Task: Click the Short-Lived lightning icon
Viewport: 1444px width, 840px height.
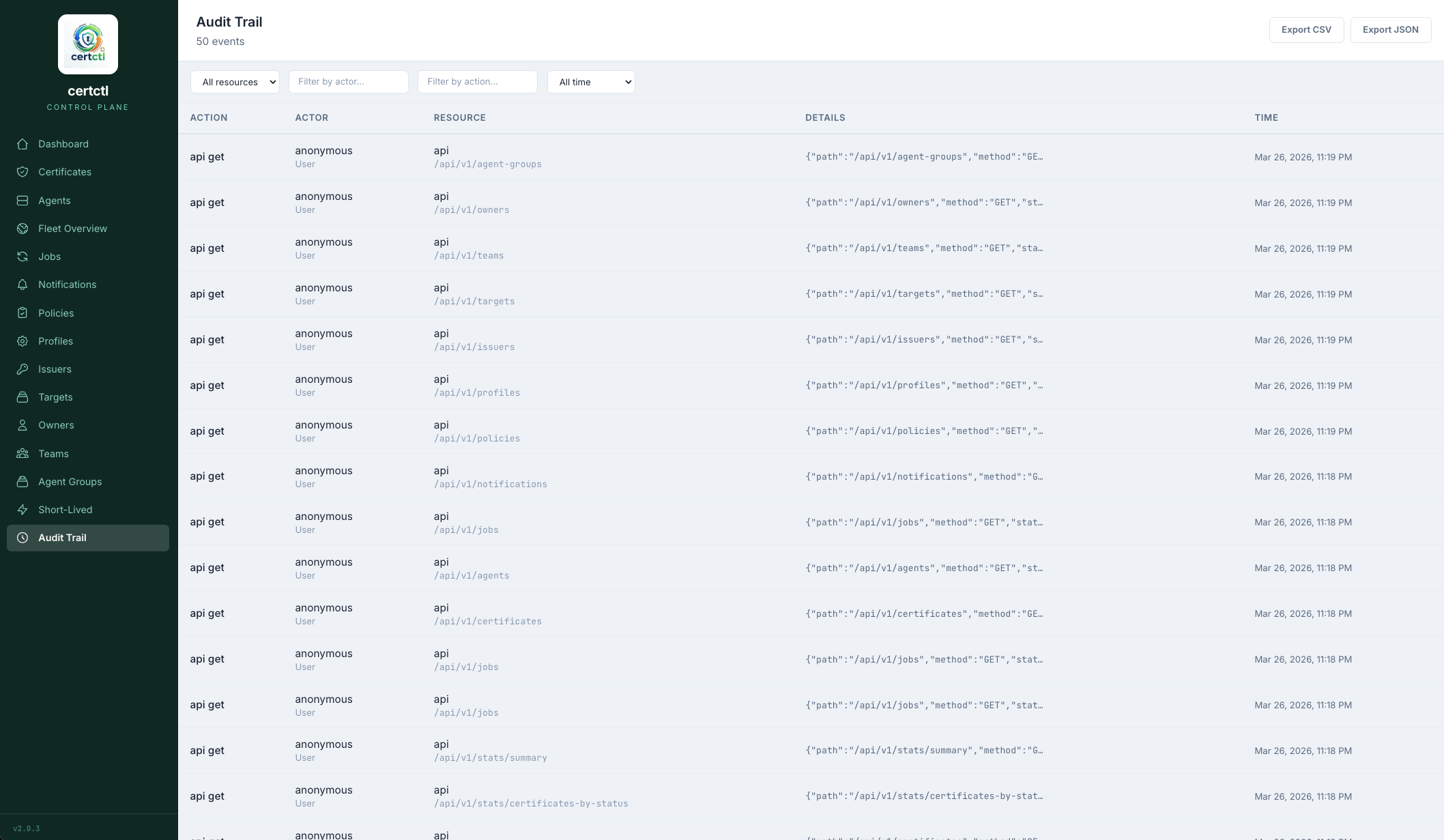Action: pyautogui.click(x=23, y=510)
